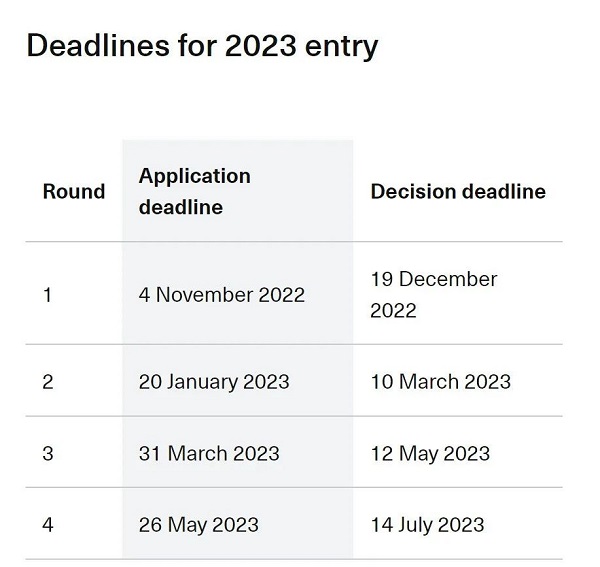Select round number 3 in the table
The height and width of the screenshot is (567, 600).
click(48, 453)
